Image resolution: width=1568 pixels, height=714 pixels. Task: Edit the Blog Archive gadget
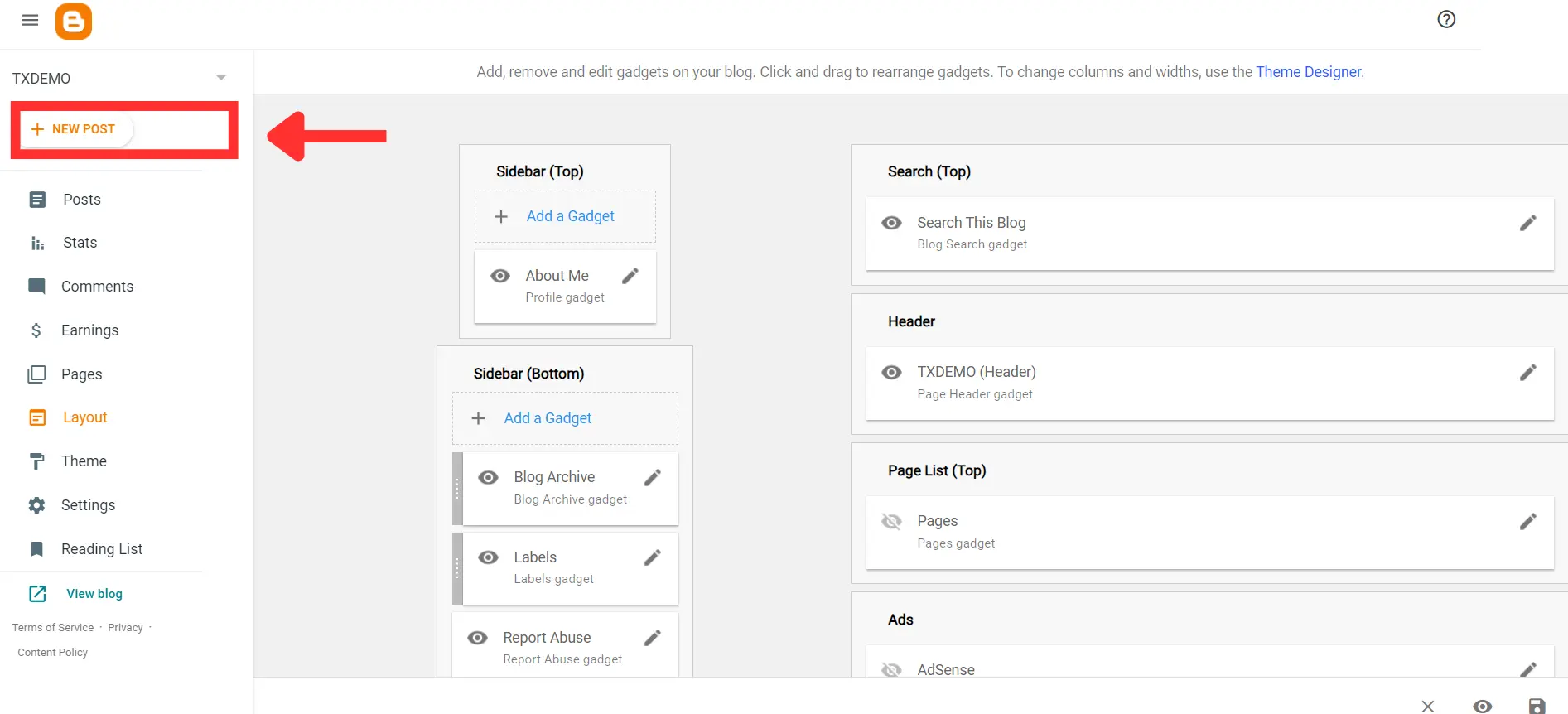(x=653, y=477)
